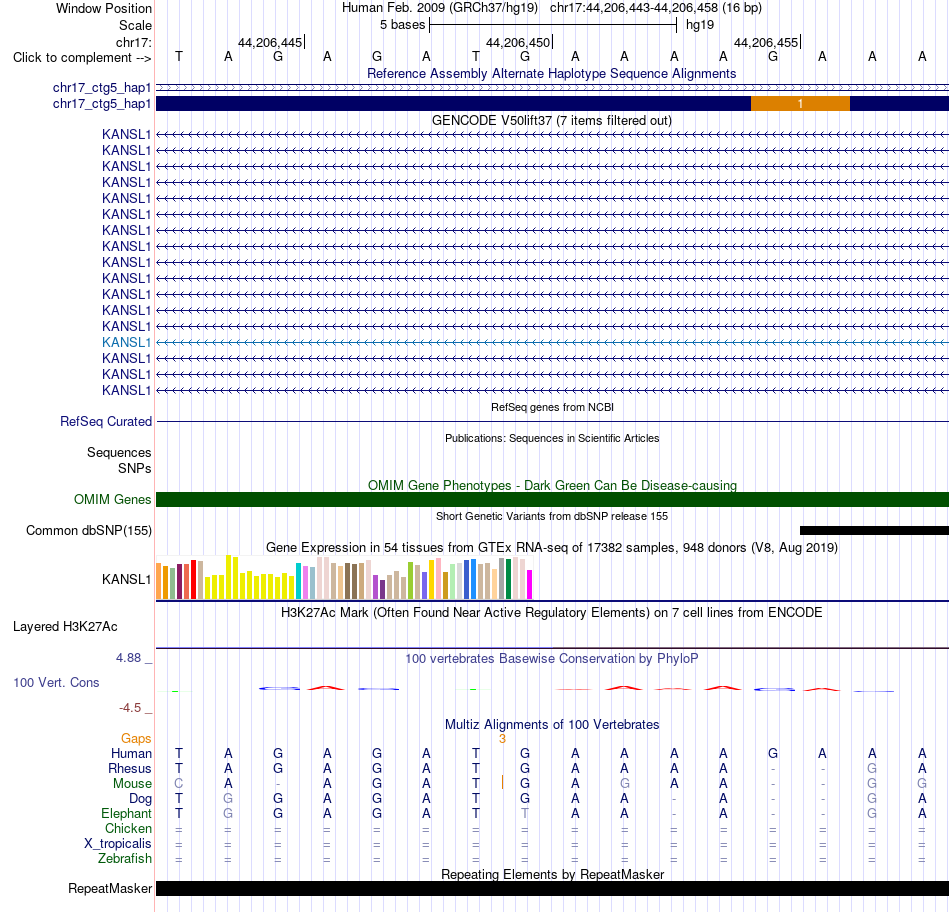Click the 44,206,445 position marker
This screenshot has width=950, height=912.
(x=270, y=42)
